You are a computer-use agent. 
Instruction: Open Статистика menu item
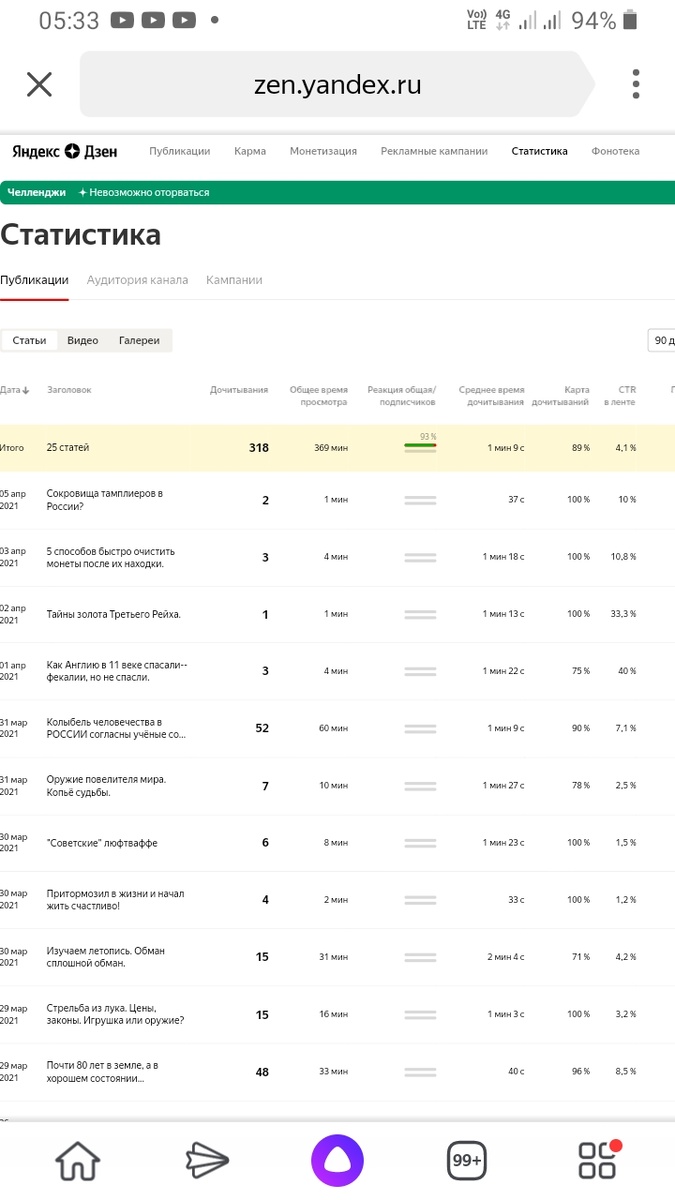point(539,151)
